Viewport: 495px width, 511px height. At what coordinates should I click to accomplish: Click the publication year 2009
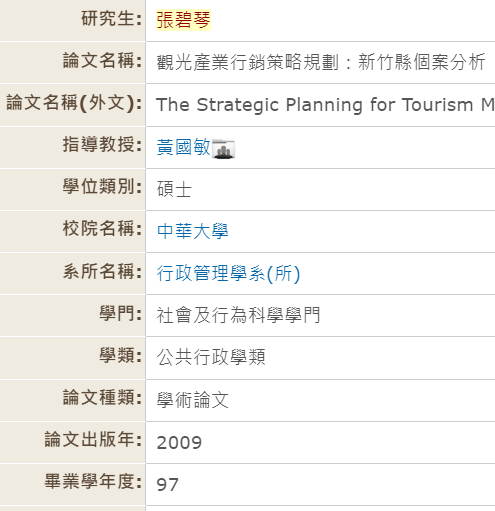coord(179,443)
